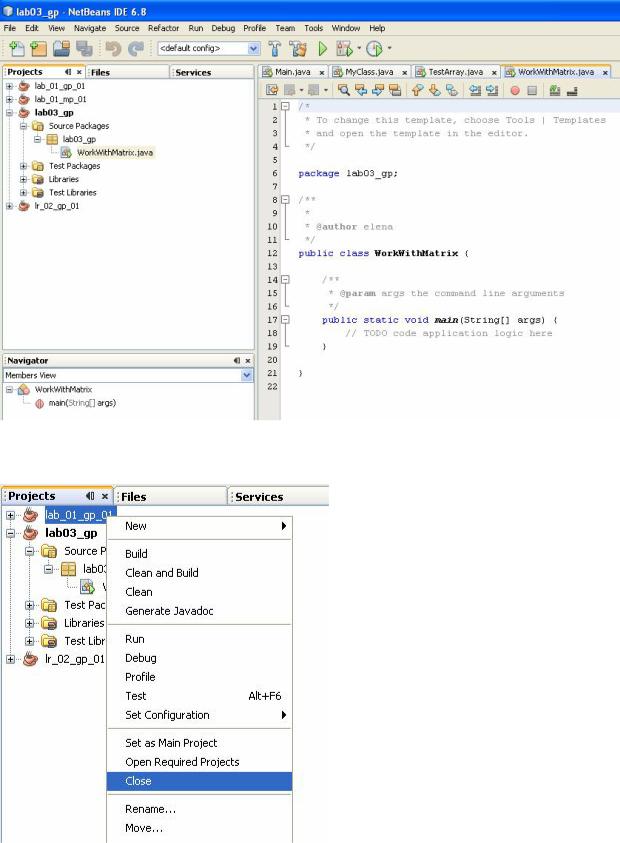Minimize Projects panel in upper IDE window
The height and width of the screenshot is (843, 620).
point(68,72)
